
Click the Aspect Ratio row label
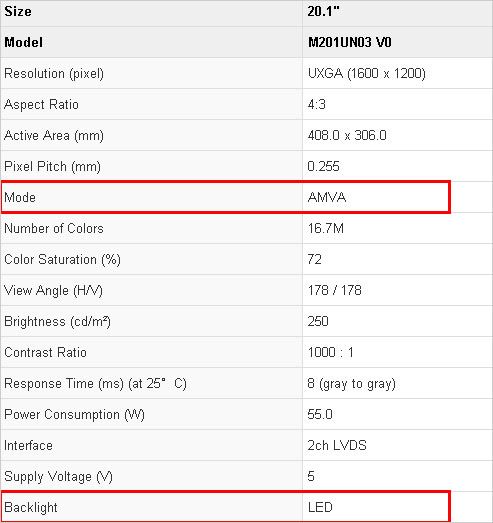click(41, 104)
